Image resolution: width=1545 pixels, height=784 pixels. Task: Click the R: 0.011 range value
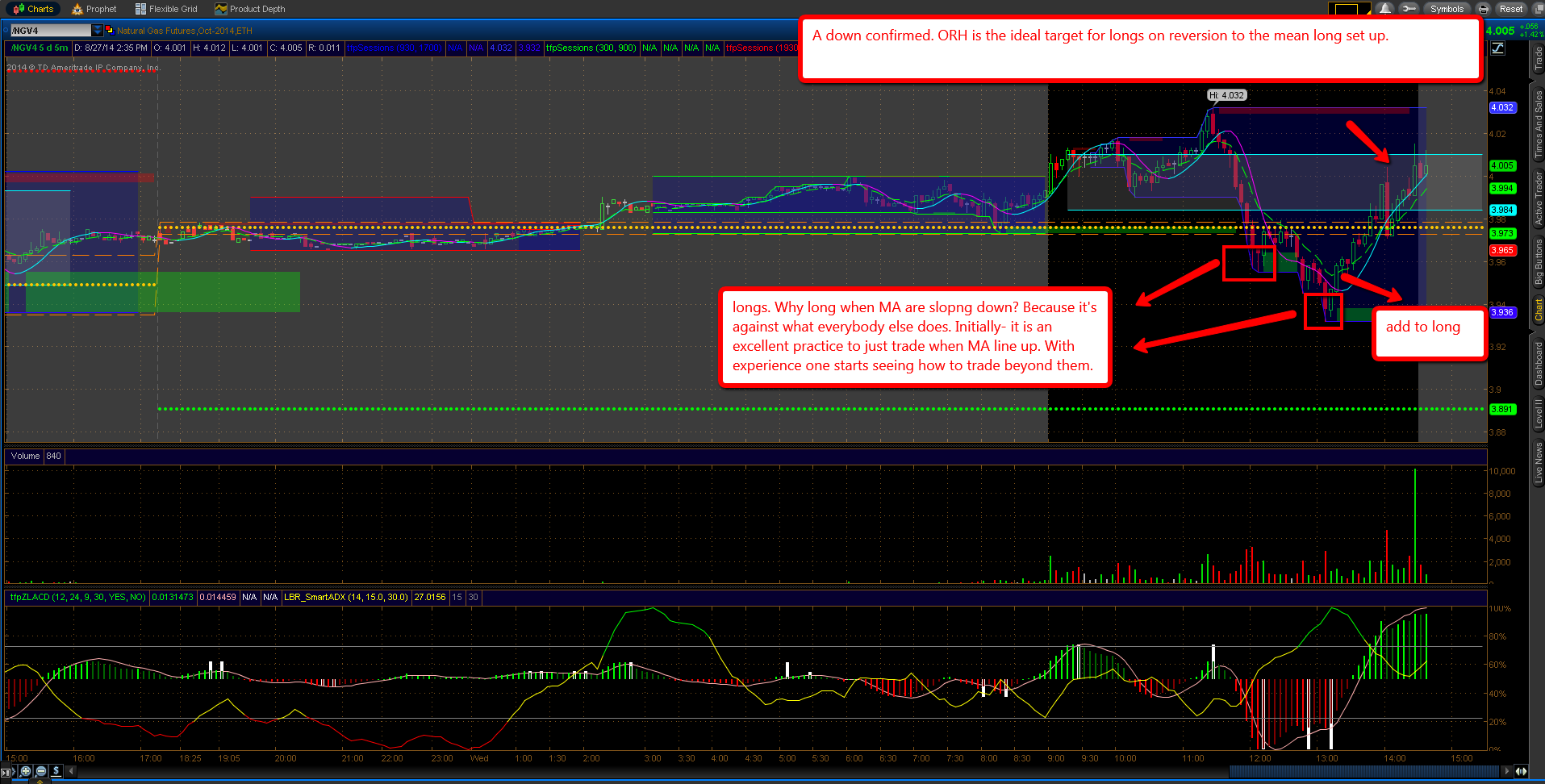pyautogui.click(x=324, y=48)
